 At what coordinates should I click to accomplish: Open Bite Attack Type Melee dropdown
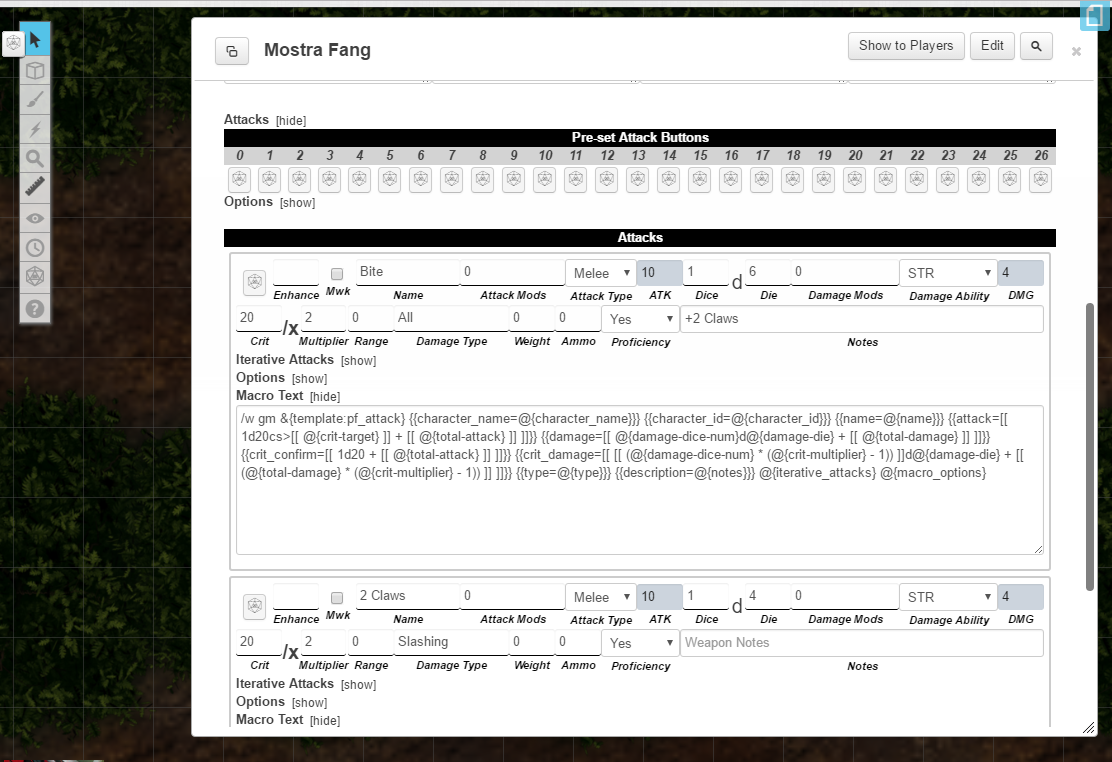click(x=600, y=273)
